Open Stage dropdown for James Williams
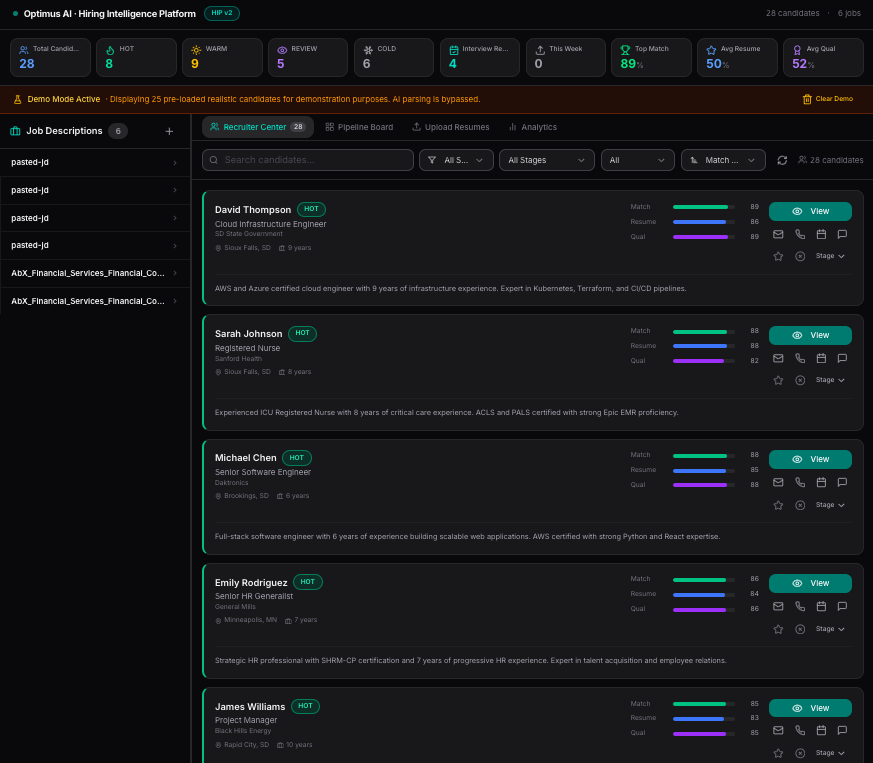The image size is (873, 763). click(x=830, y=753)
